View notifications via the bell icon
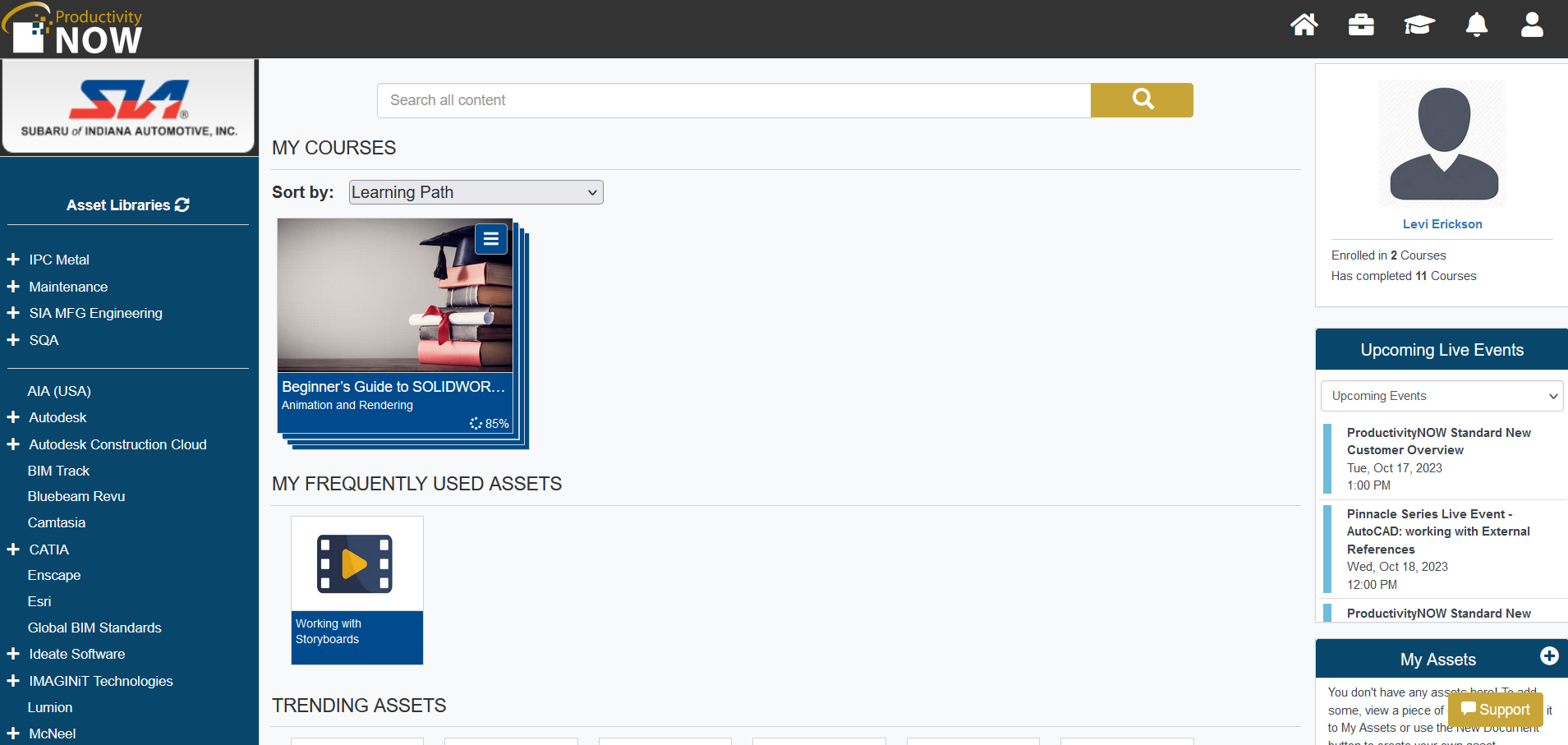The height and width of the screenshot is (745, 1568). pos(1475,25)
